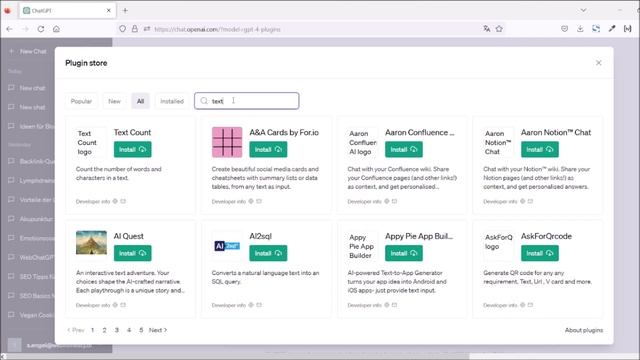Viewport: 640px width, 360px height.
Task: Open the browser home page icon
Action: tap(56, 29)
